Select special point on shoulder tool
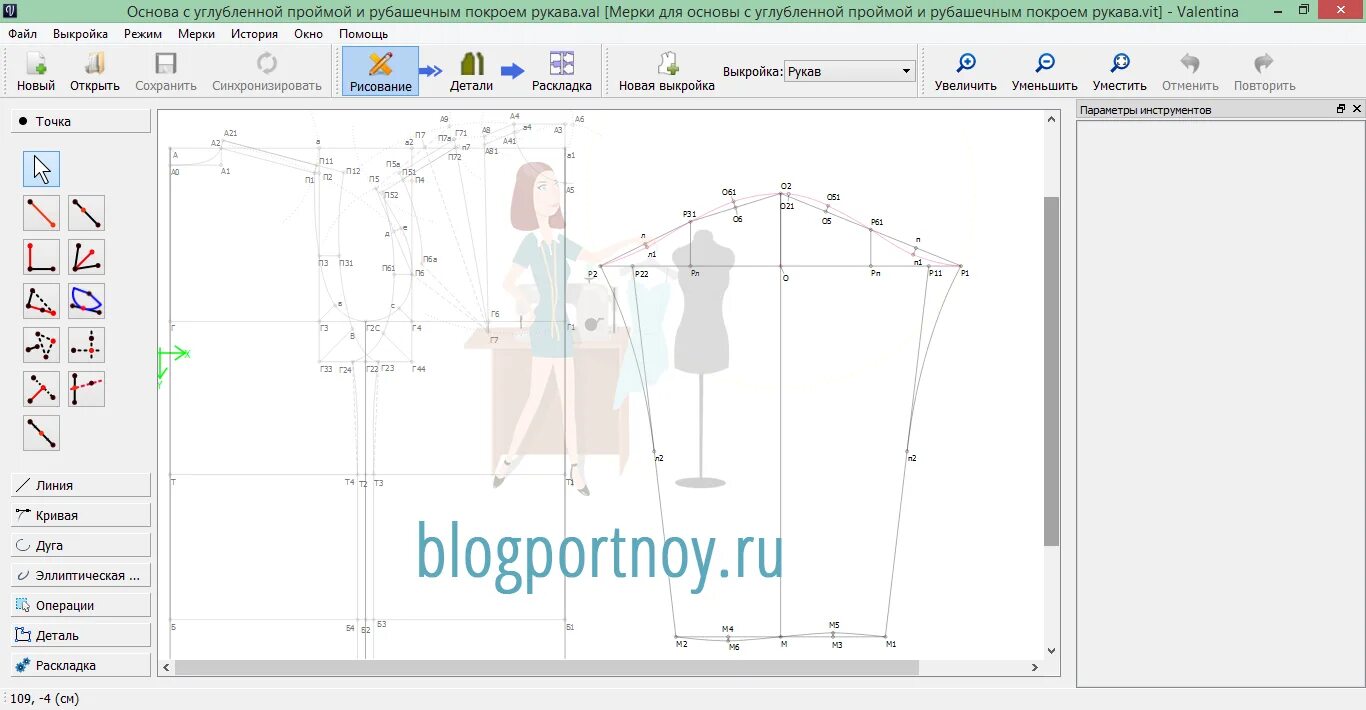The image size is (1366, 710). [42, 301]
